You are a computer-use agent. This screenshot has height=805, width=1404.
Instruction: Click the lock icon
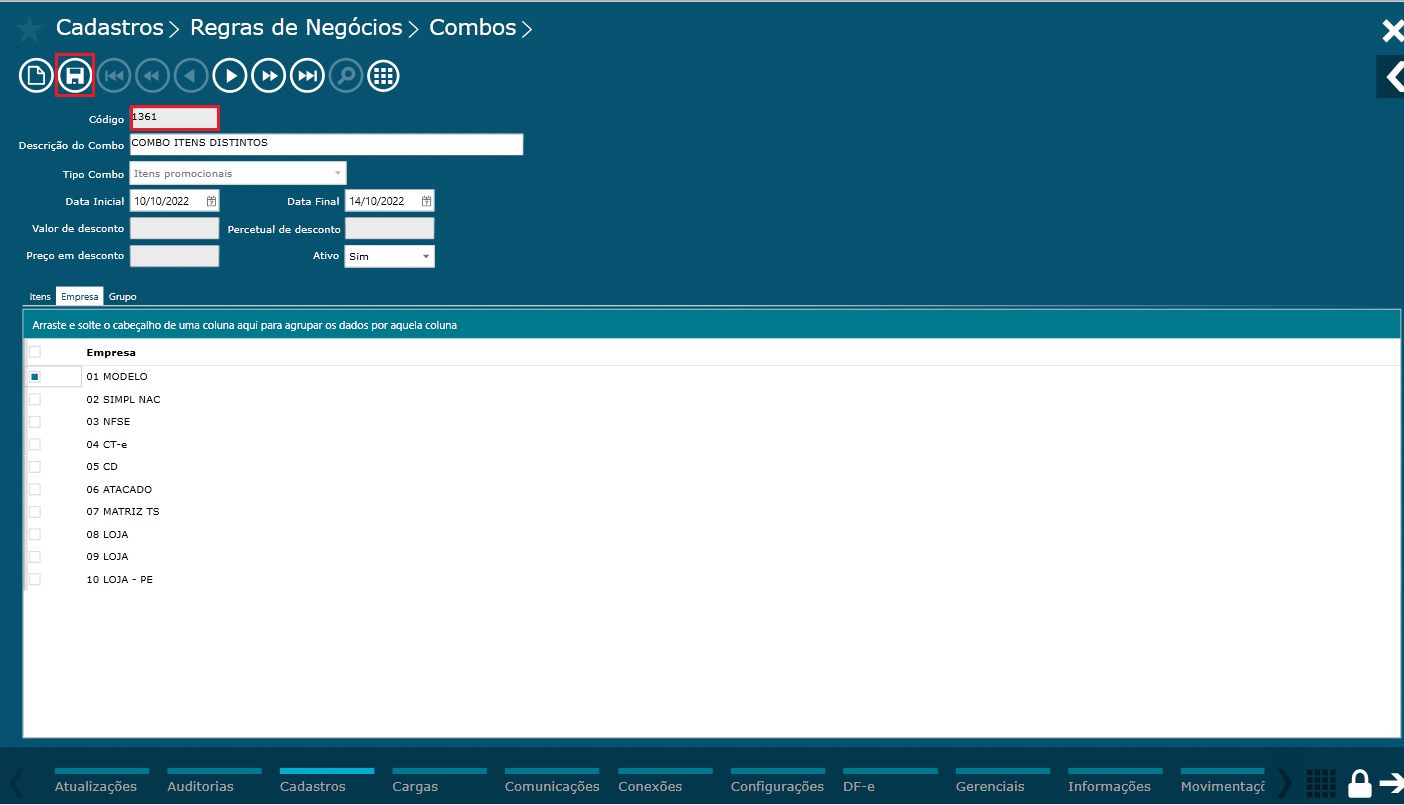click(1359, 783)
